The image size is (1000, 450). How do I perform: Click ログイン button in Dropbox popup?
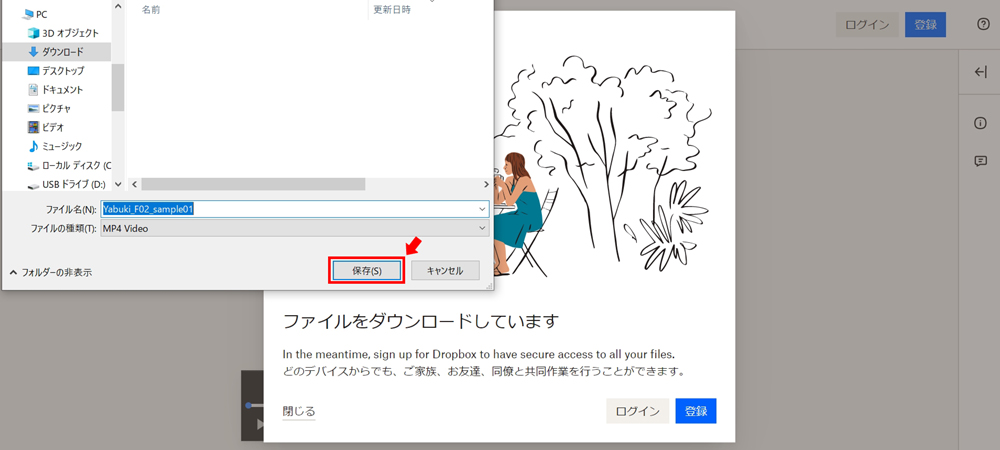[637, 411]
